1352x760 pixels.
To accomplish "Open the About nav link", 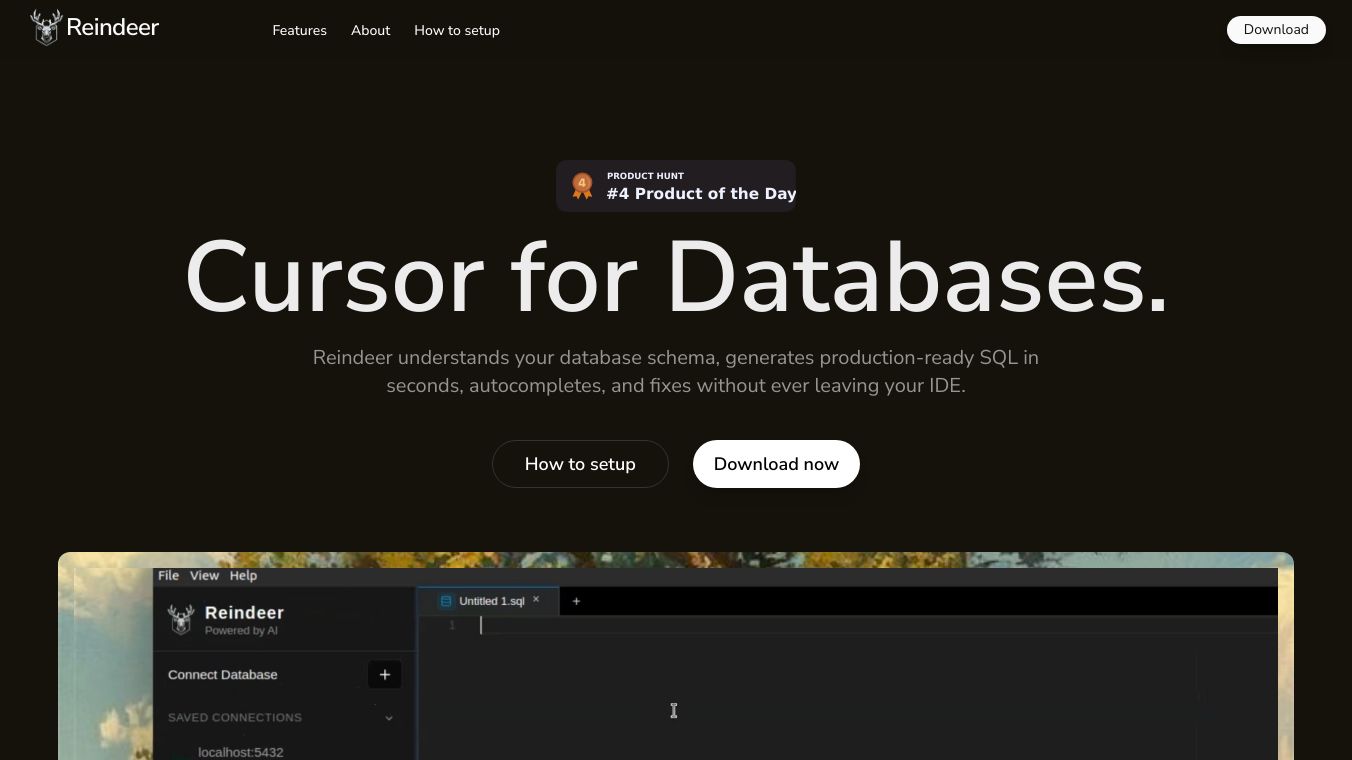I will click(371, 30).
